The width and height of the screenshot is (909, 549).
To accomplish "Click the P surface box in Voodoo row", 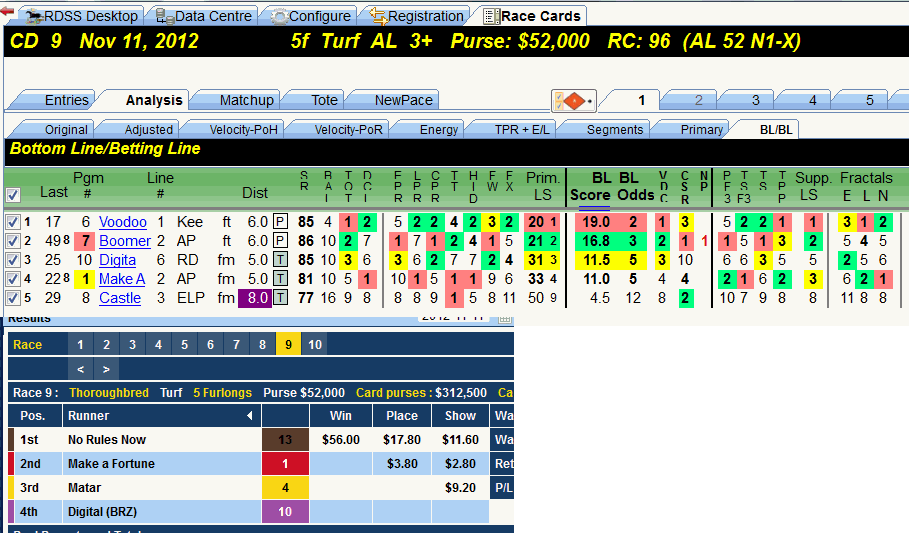I will click(x=281, y=222).
